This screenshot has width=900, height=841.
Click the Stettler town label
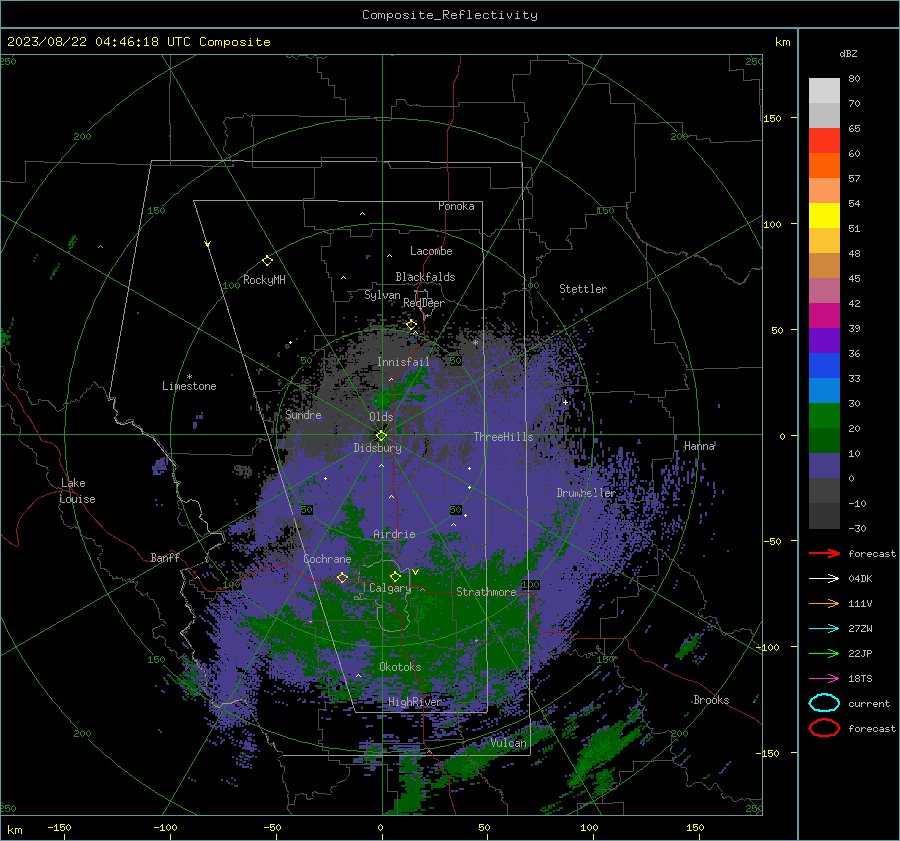coord(583,289)
